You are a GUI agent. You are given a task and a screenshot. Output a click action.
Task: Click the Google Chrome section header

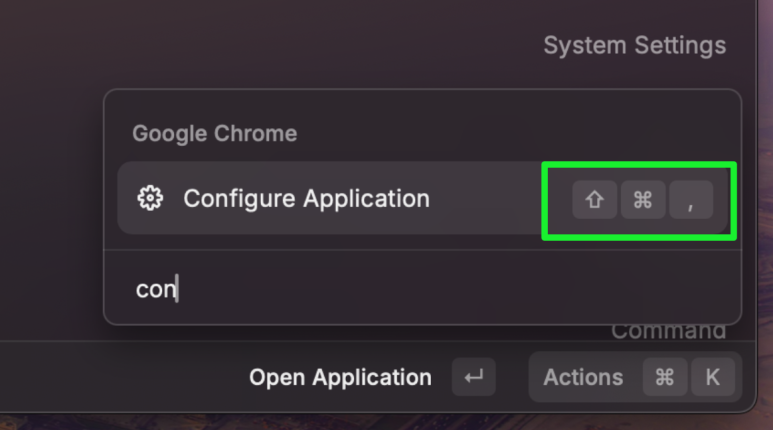click(x=214, y=134)
